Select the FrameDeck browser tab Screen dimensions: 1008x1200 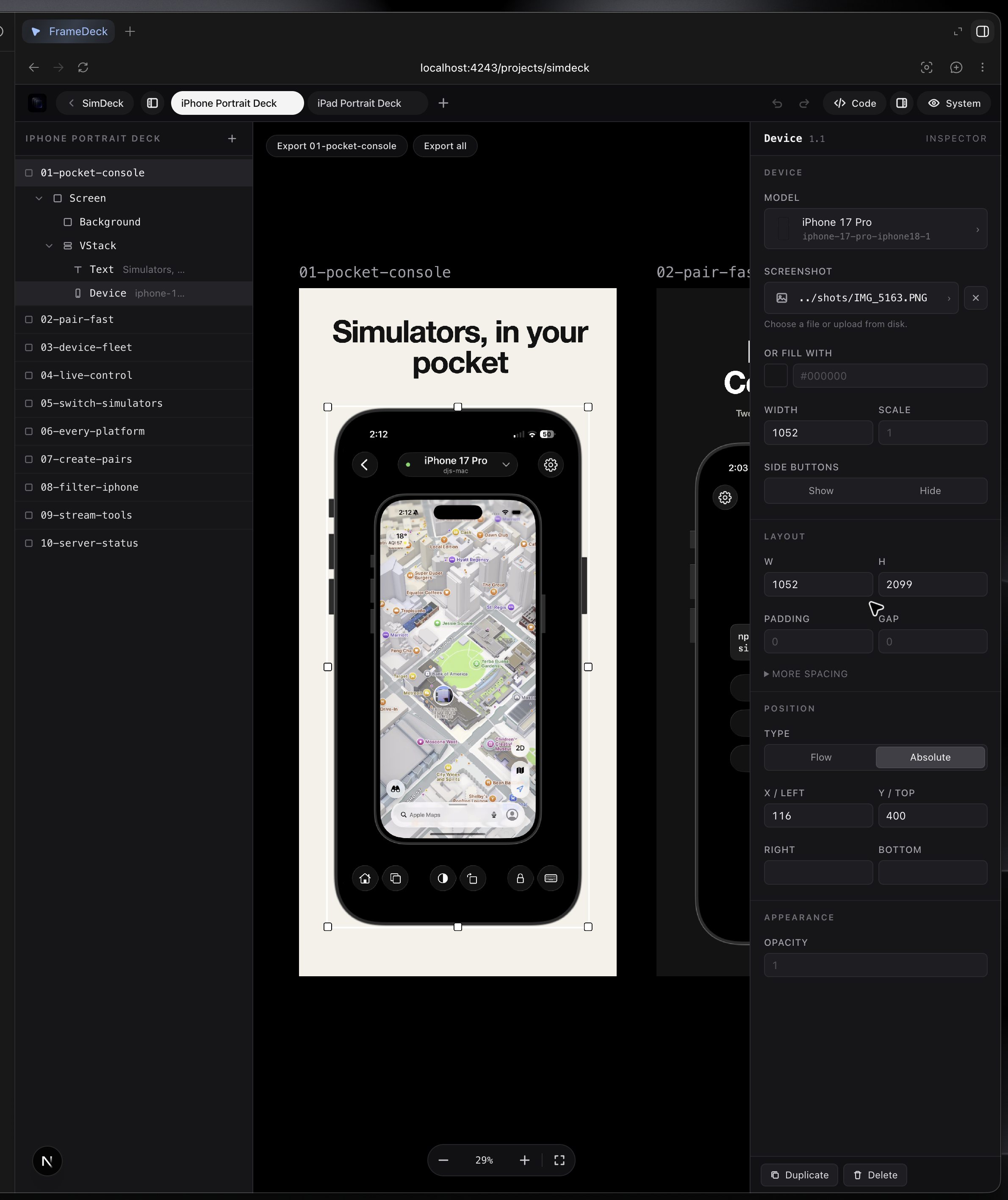69,31
